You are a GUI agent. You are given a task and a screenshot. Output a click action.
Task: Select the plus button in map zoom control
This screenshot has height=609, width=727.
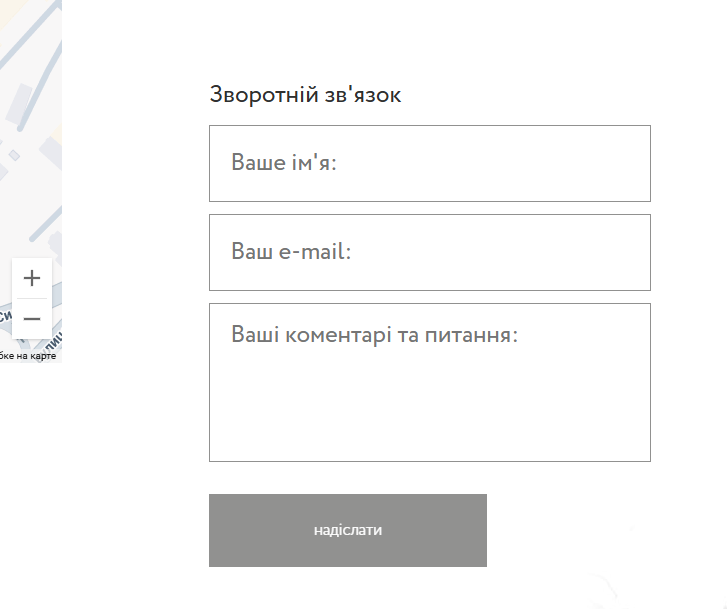(x=32, y=278)
